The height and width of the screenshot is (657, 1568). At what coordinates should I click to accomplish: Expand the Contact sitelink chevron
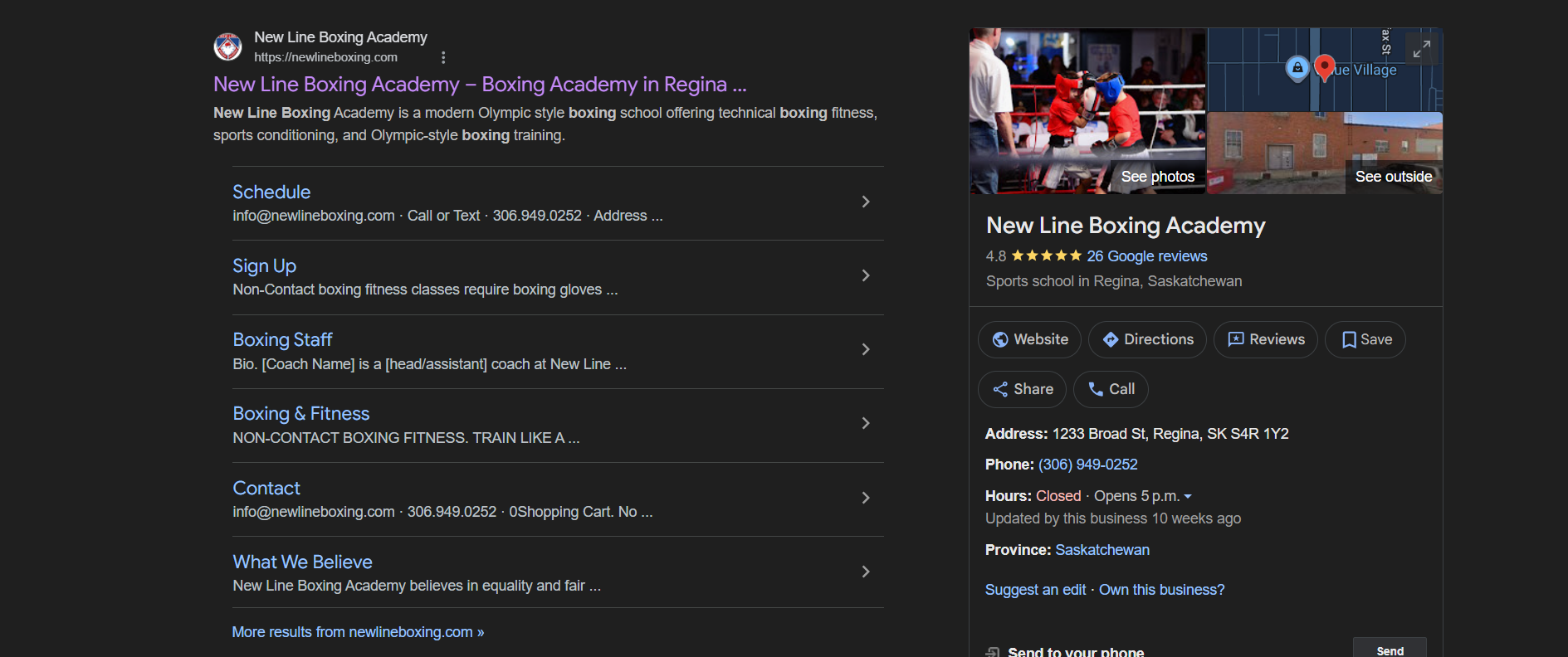point(866,498)
